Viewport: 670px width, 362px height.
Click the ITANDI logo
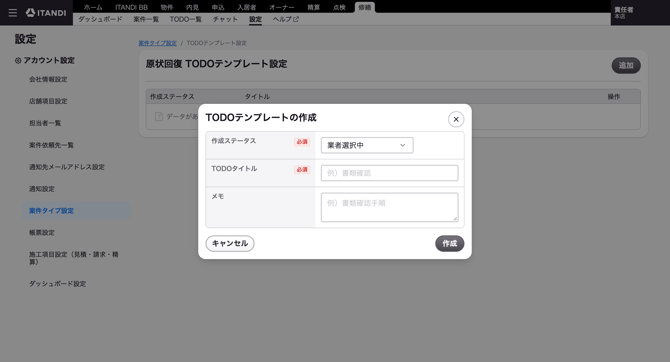click(x=46, y=13)
